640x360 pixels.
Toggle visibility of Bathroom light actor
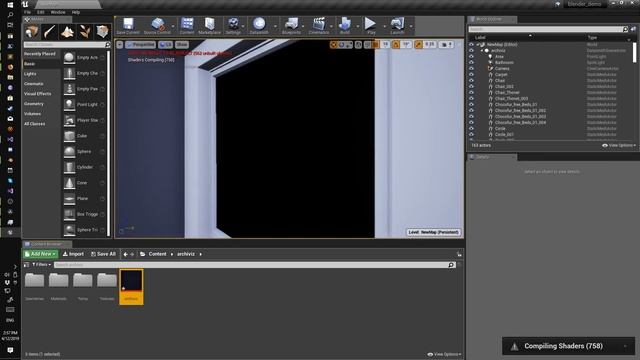(x=471, y=62)
